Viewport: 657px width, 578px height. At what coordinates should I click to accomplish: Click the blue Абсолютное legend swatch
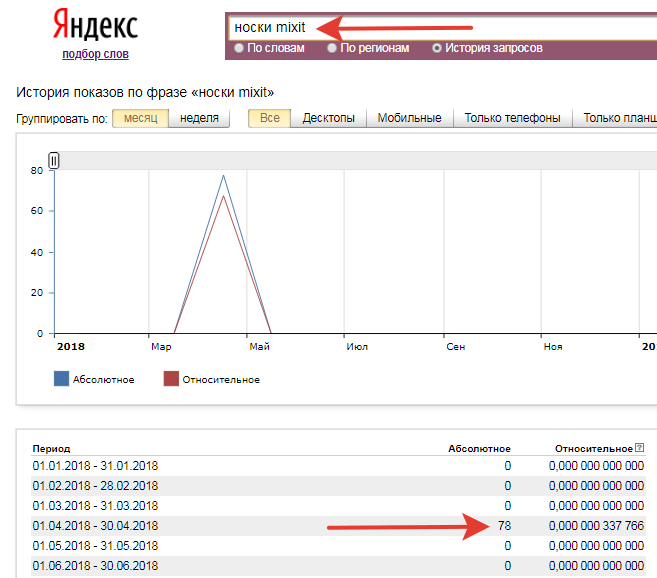[62, 378]
